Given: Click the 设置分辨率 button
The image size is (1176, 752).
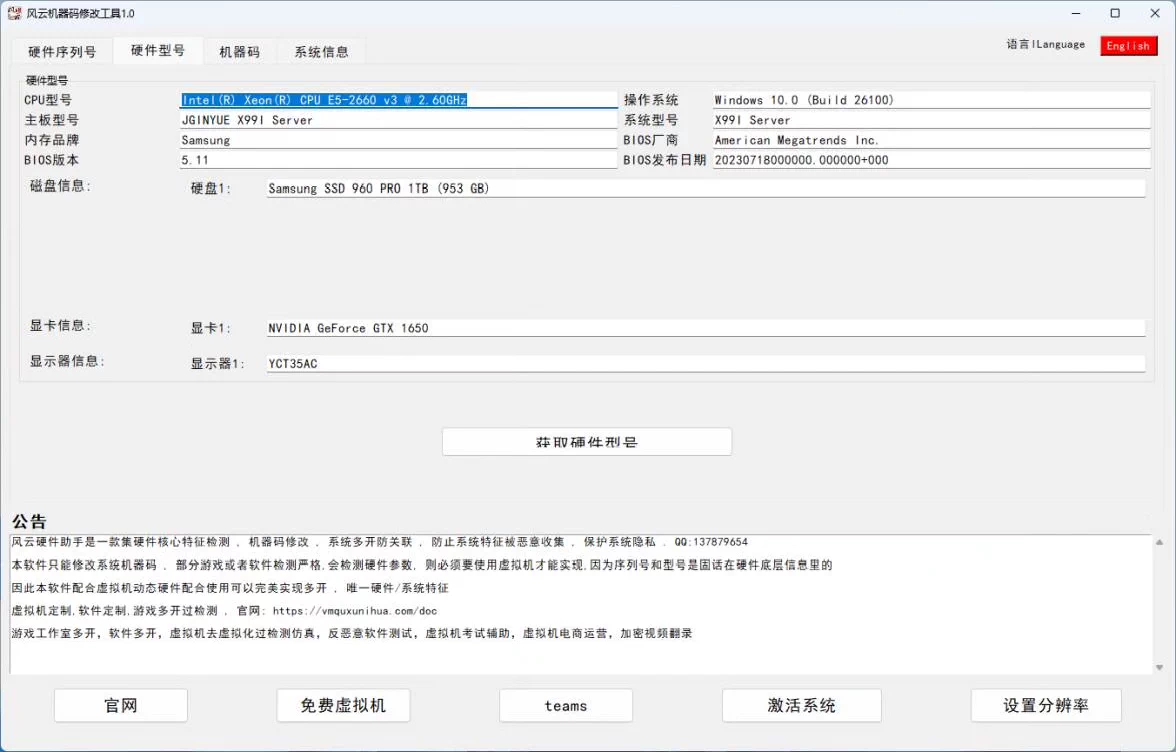Looking at the screenshot, I should (x=1046, y=705).
